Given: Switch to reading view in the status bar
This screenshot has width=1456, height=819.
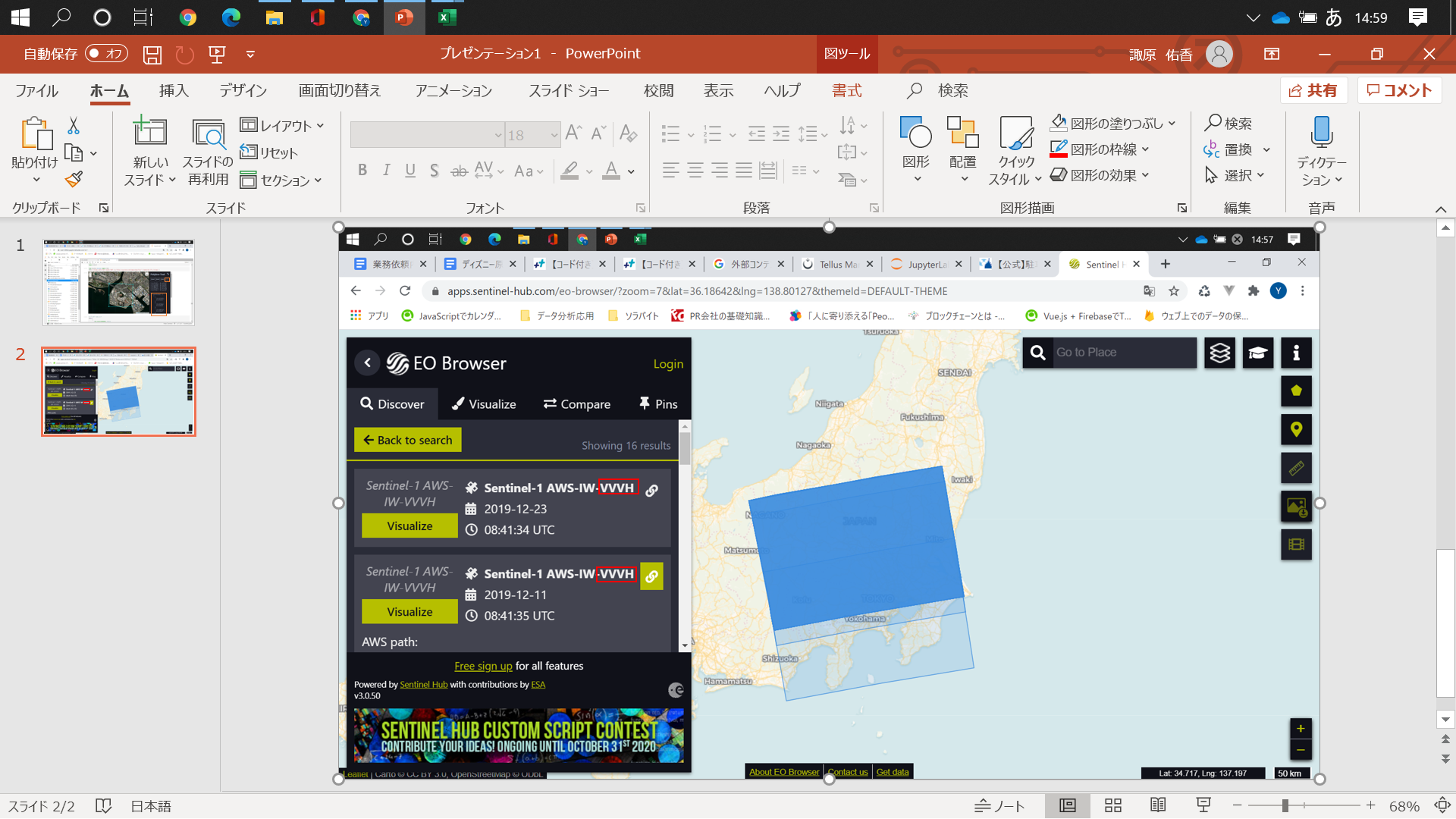Looking at the screenshot, I should 1158,805.
